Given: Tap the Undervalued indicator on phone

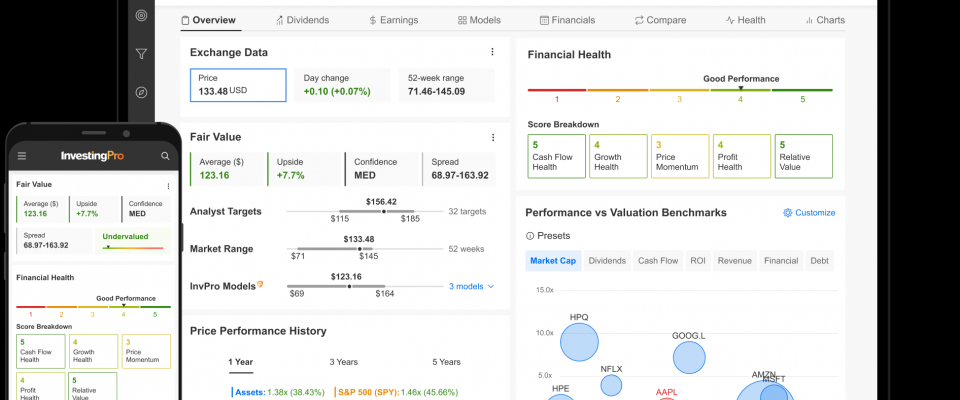Looking at the screenshot, I should [x=133, y=241].
